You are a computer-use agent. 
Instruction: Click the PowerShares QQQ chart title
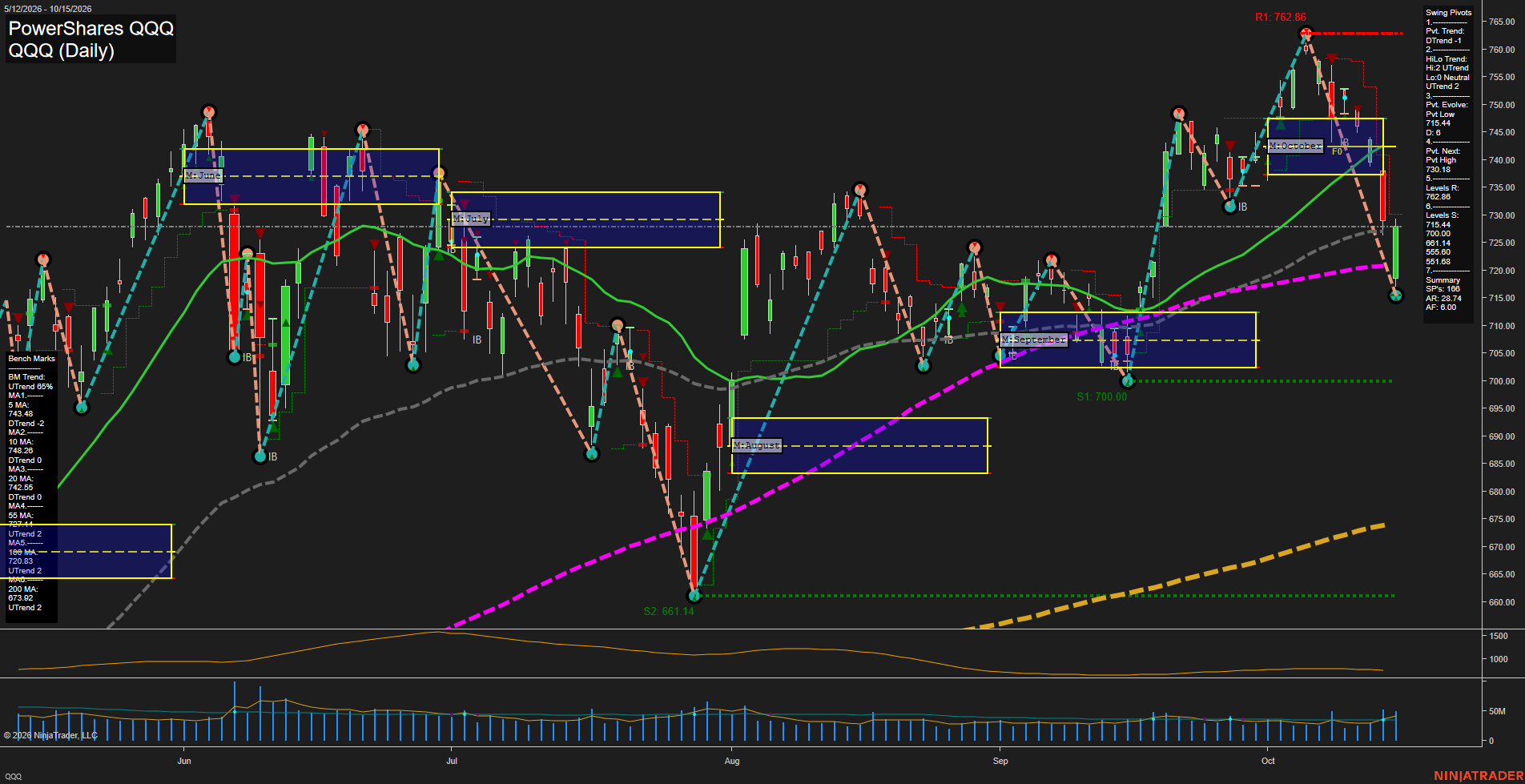click(x=91, y=28)
